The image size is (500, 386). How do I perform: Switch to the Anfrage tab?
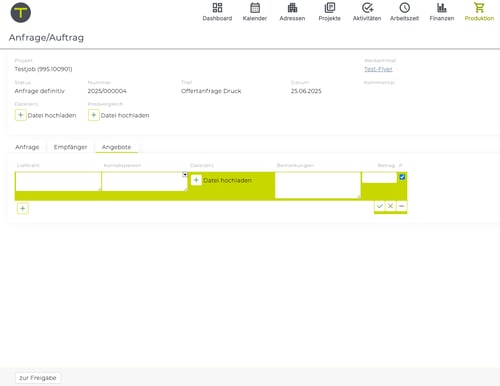(x=27, y=147)
